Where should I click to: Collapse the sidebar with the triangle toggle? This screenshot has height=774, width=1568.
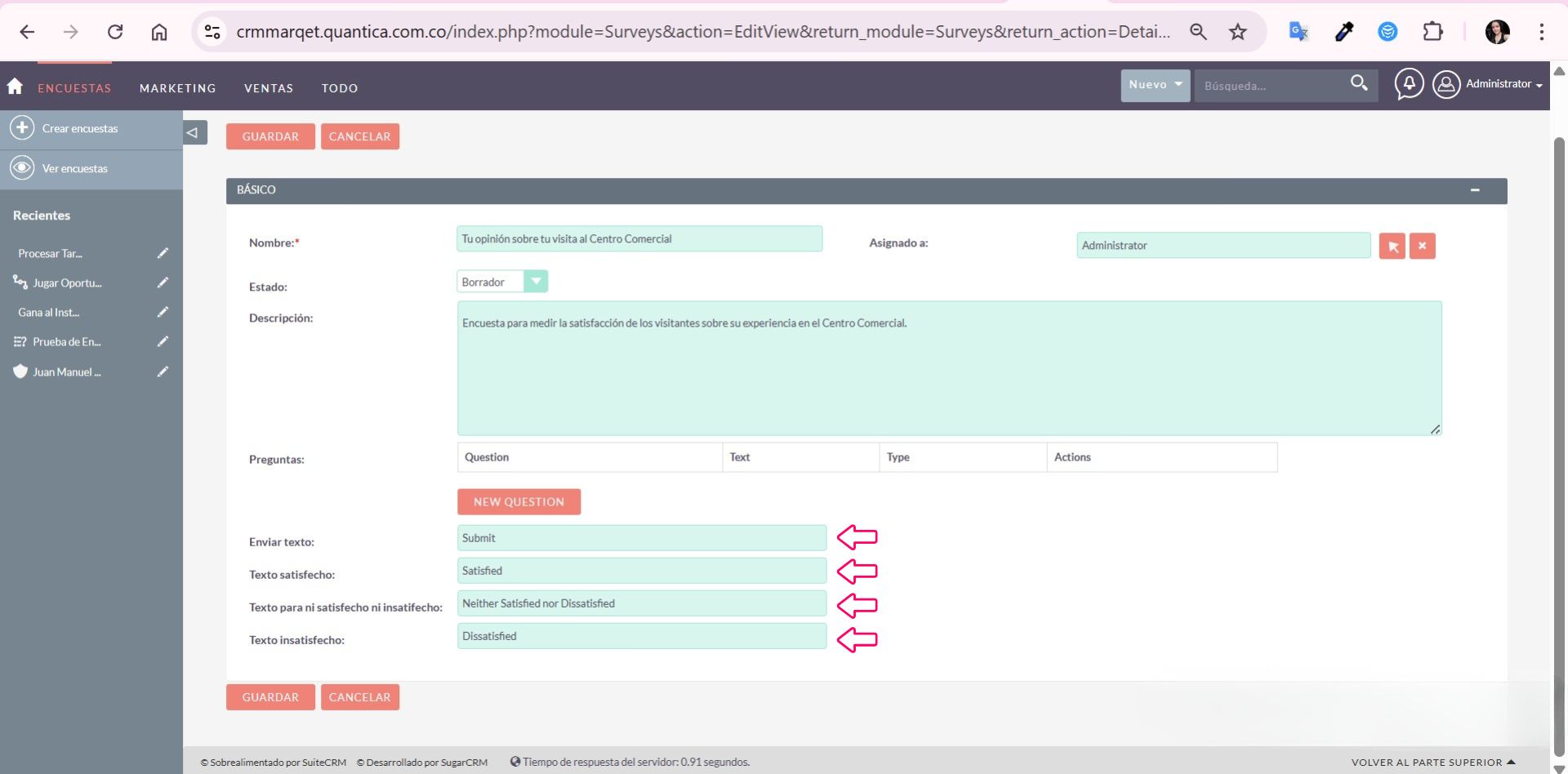194,132
